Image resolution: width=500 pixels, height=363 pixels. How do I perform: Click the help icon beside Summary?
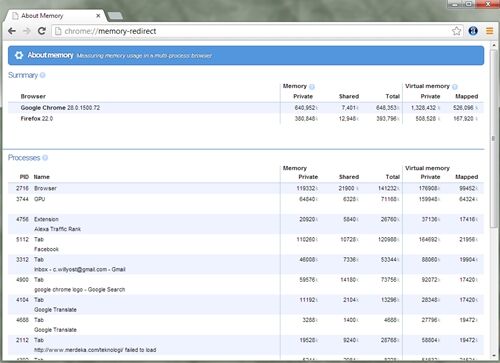42,75
